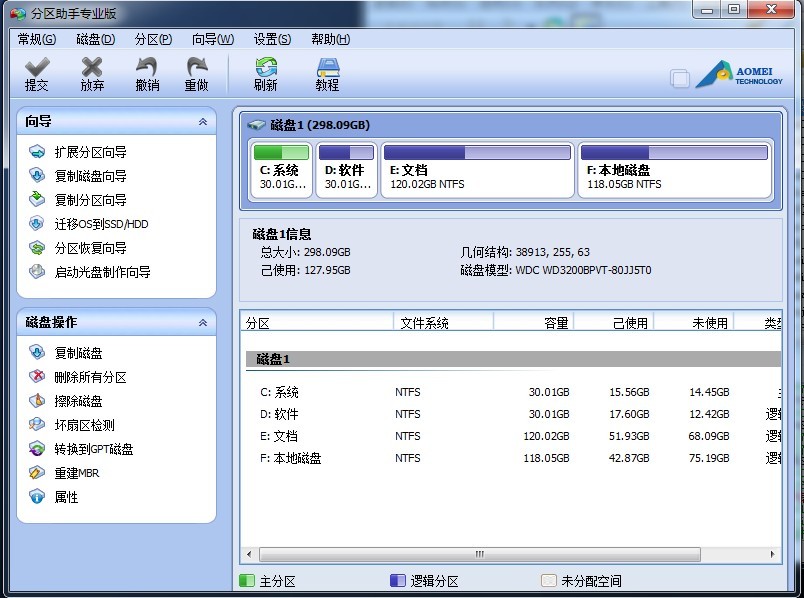This screenshot has width=804, height=598.
Task: Select 转换到GPT磁盘 operation
Action: point(94,449)
